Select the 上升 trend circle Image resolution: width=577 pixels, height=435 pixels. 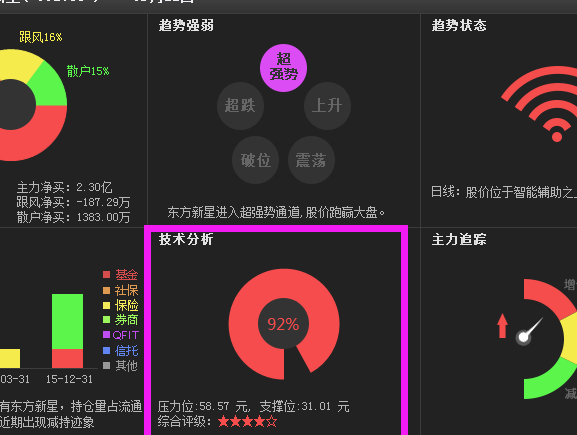point(327,106)
